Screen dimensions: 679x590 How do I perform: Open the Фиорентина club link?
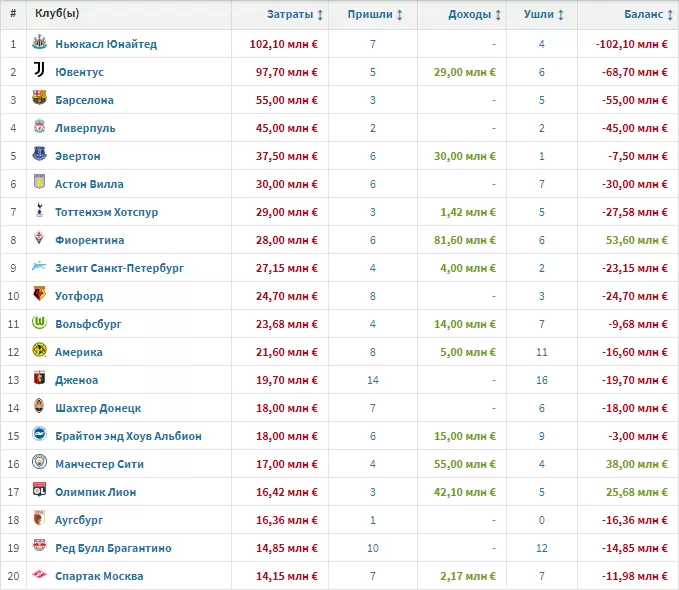[90, 240]
